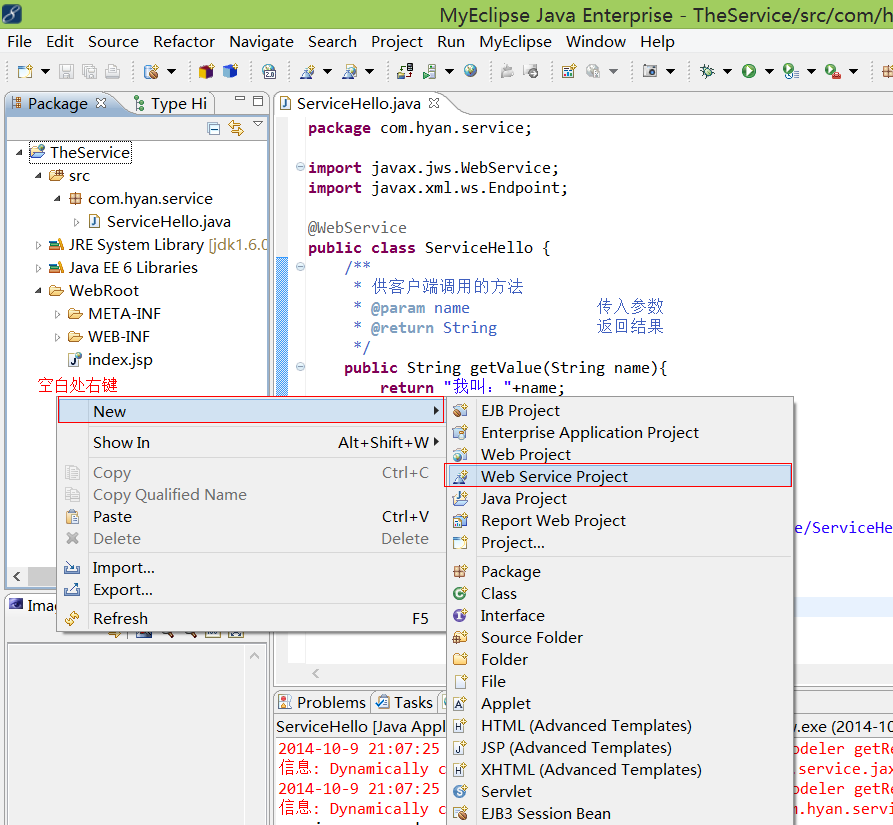Minimize the Package Explorer view
Image resolution: width=893 pixels, height=825 pixels.
point(240,99)
